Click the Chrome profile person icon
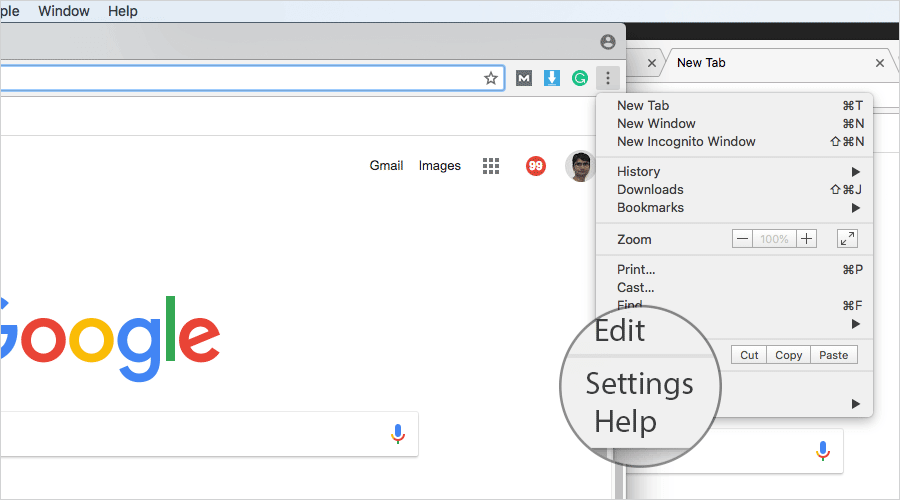This screenshot has height=500, width=900. tap(608, 42)
